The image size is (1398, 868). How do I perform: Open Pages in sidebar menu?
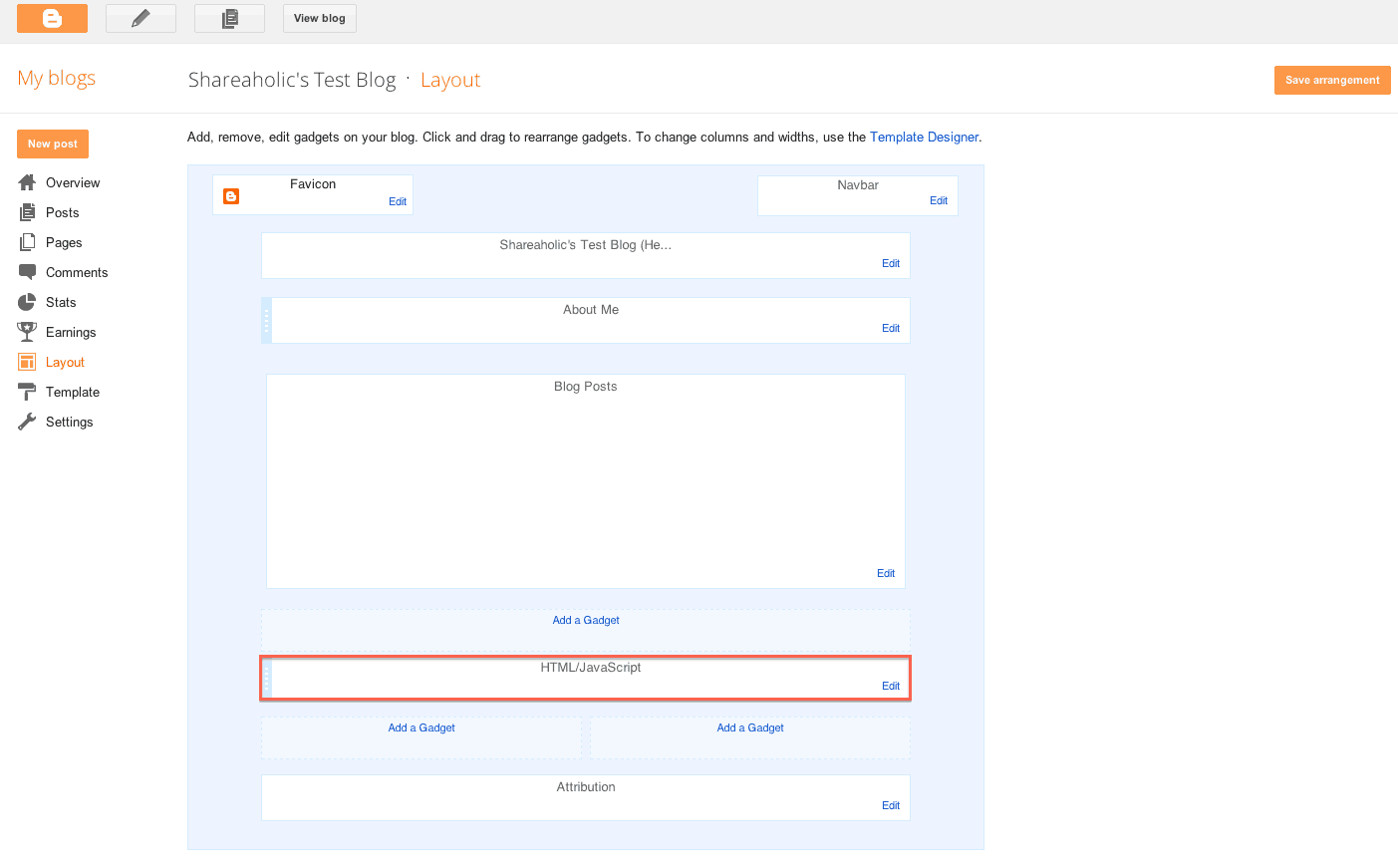(x=64, y=242)
